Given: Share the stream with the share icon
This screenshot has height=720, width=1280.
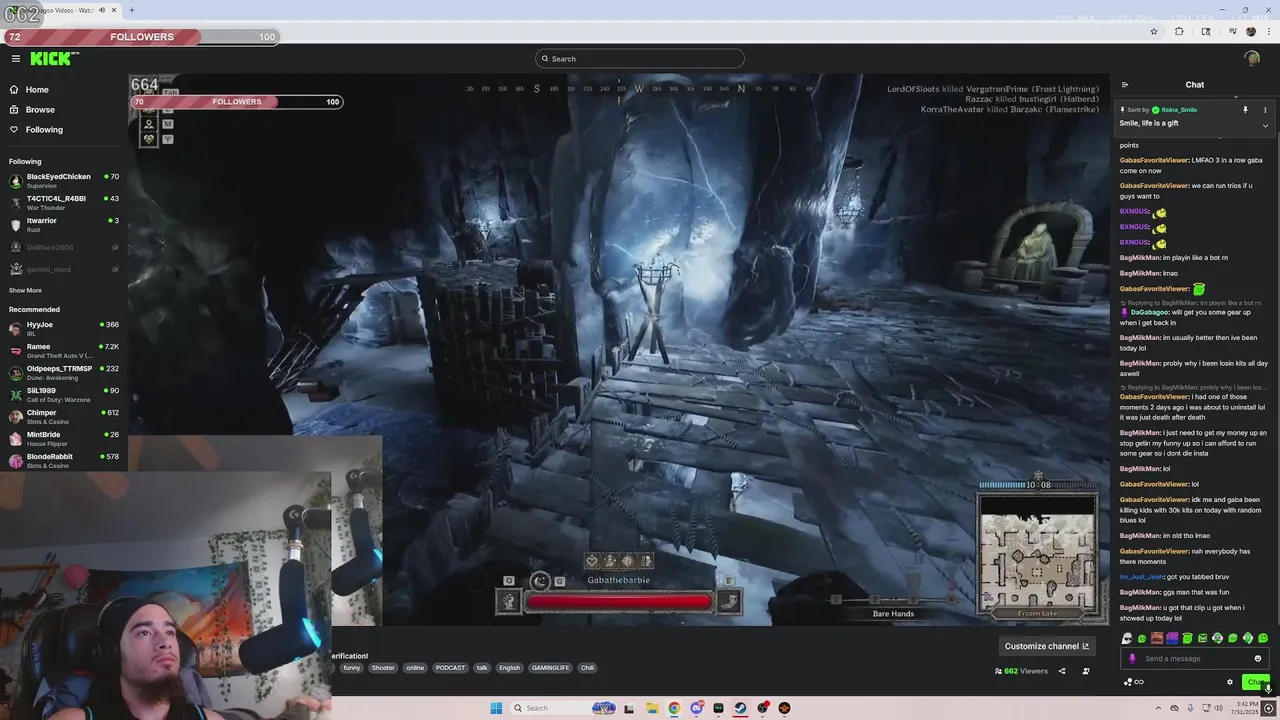Looking at the screenshot, I should [x=1062, y=671].
